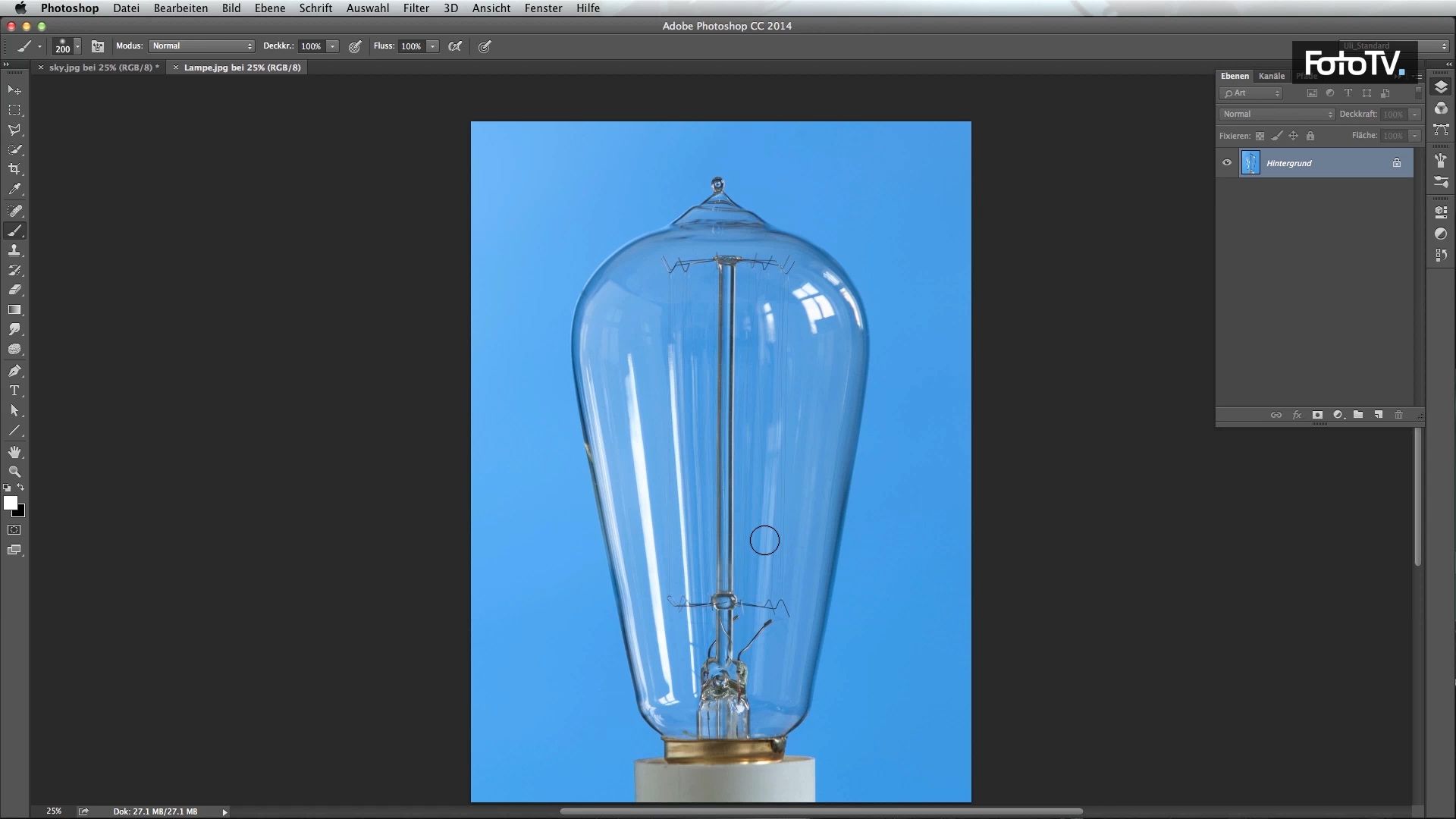This screenshot has height=819, width=1456.
Task: Swap foreground and background colors
Action: (x=20, y=488)
